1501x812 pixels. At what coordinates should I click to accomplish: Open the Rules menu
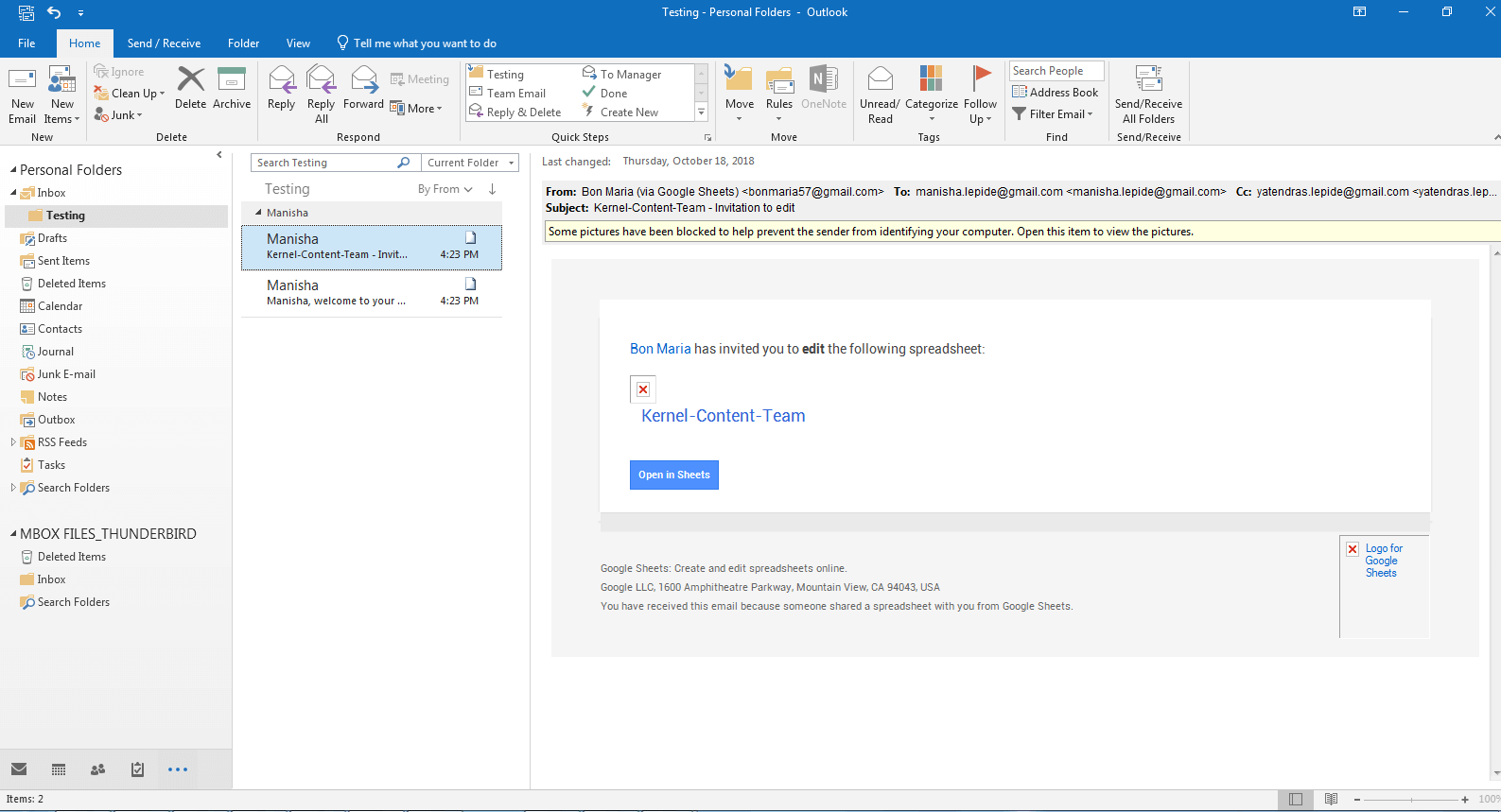pos(779,95)
